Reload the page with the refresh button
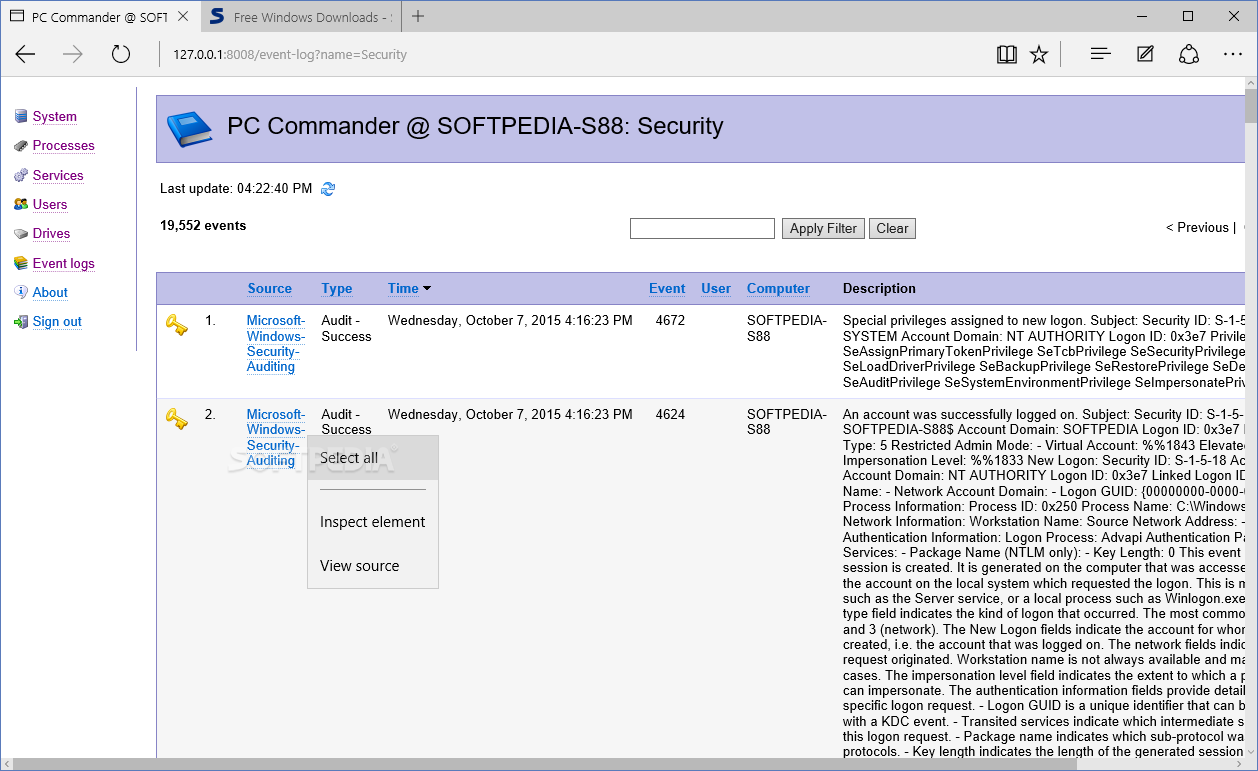1258x771 pixels. point(121,54)
